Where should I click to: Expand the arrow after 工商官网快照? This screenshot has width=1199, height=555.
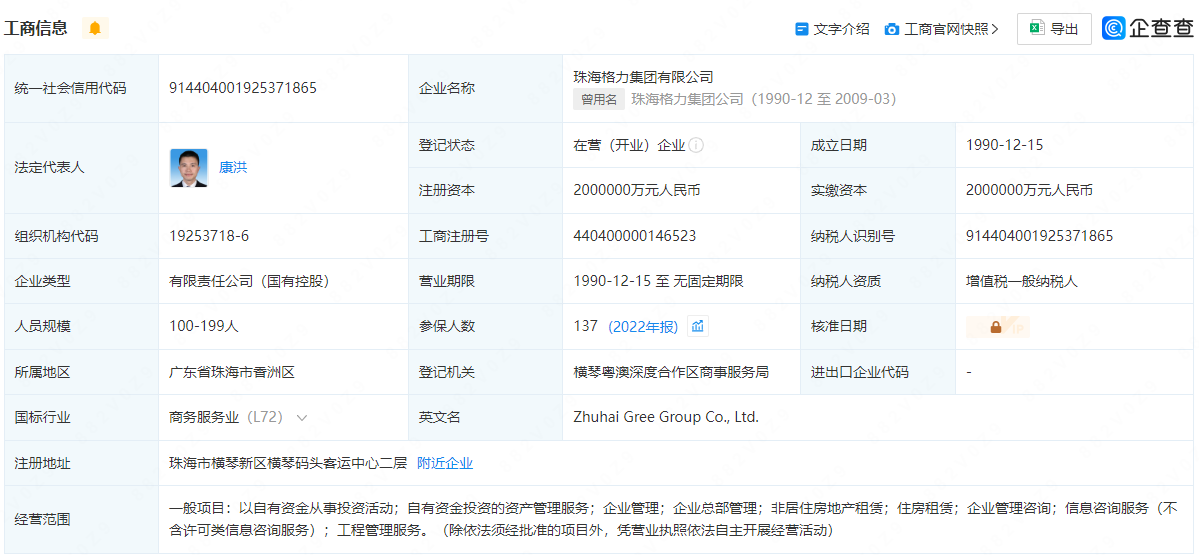click(995, 29)
